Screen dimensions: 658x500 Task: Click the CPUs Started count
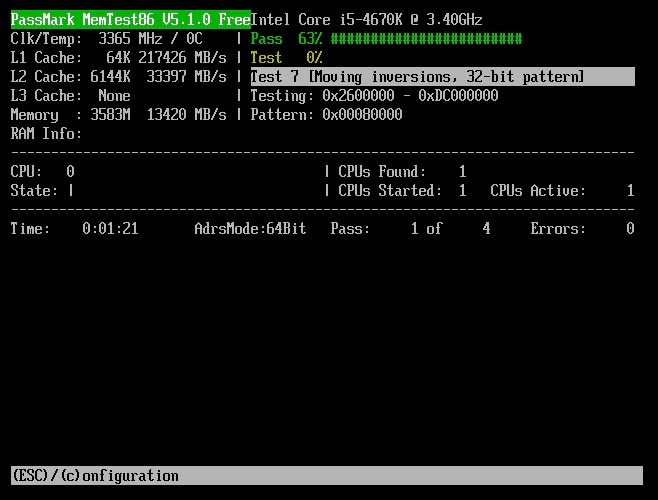[x=402, y=191]
